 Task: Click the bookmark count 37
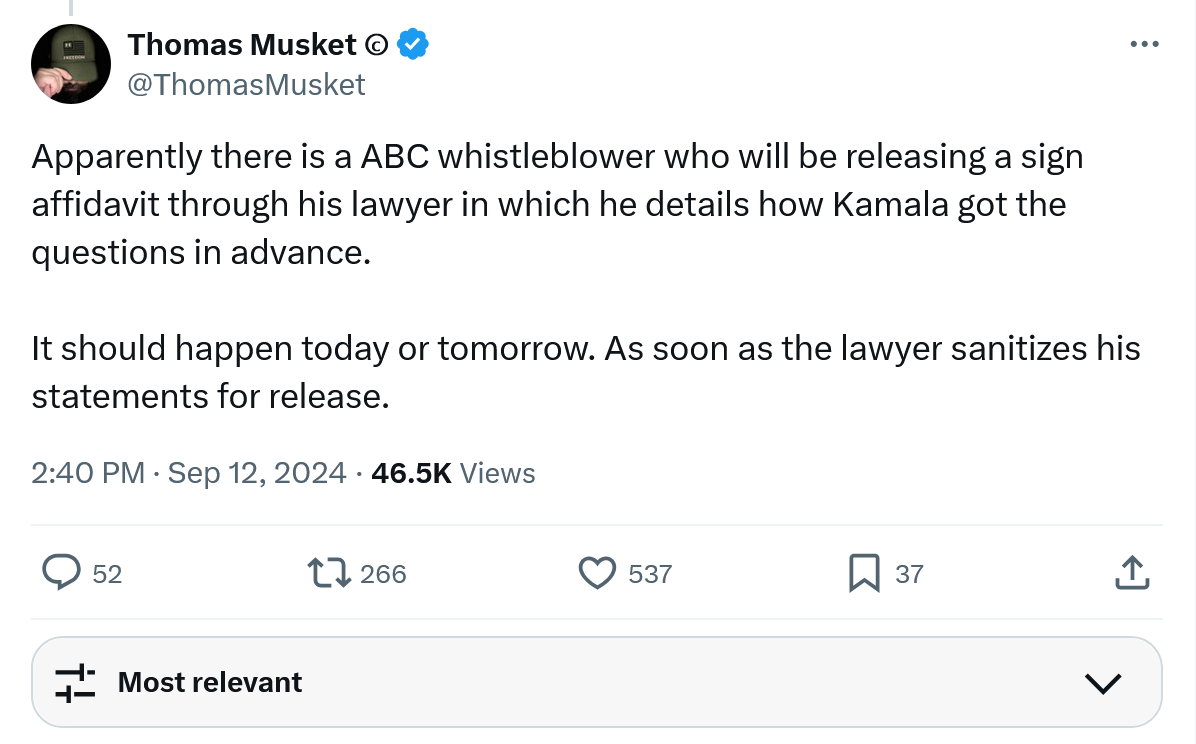[909, 574]
